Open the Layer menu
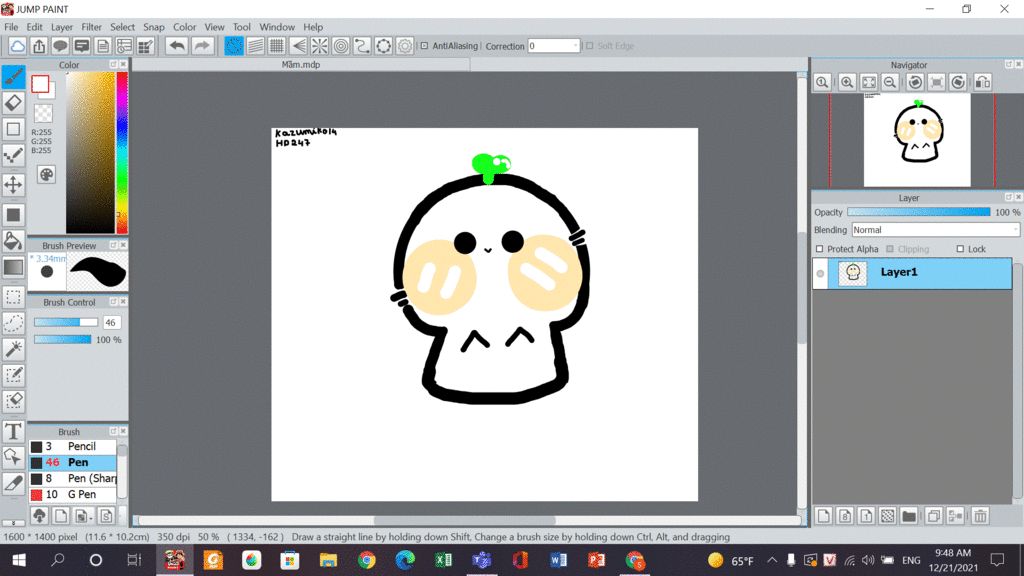Image resolution: width=1024 pixels, height=576 pixels. [61, 27]
